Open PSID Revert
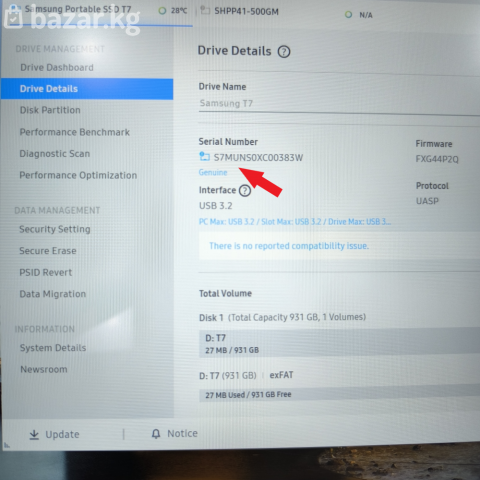 tap(46, 273)
